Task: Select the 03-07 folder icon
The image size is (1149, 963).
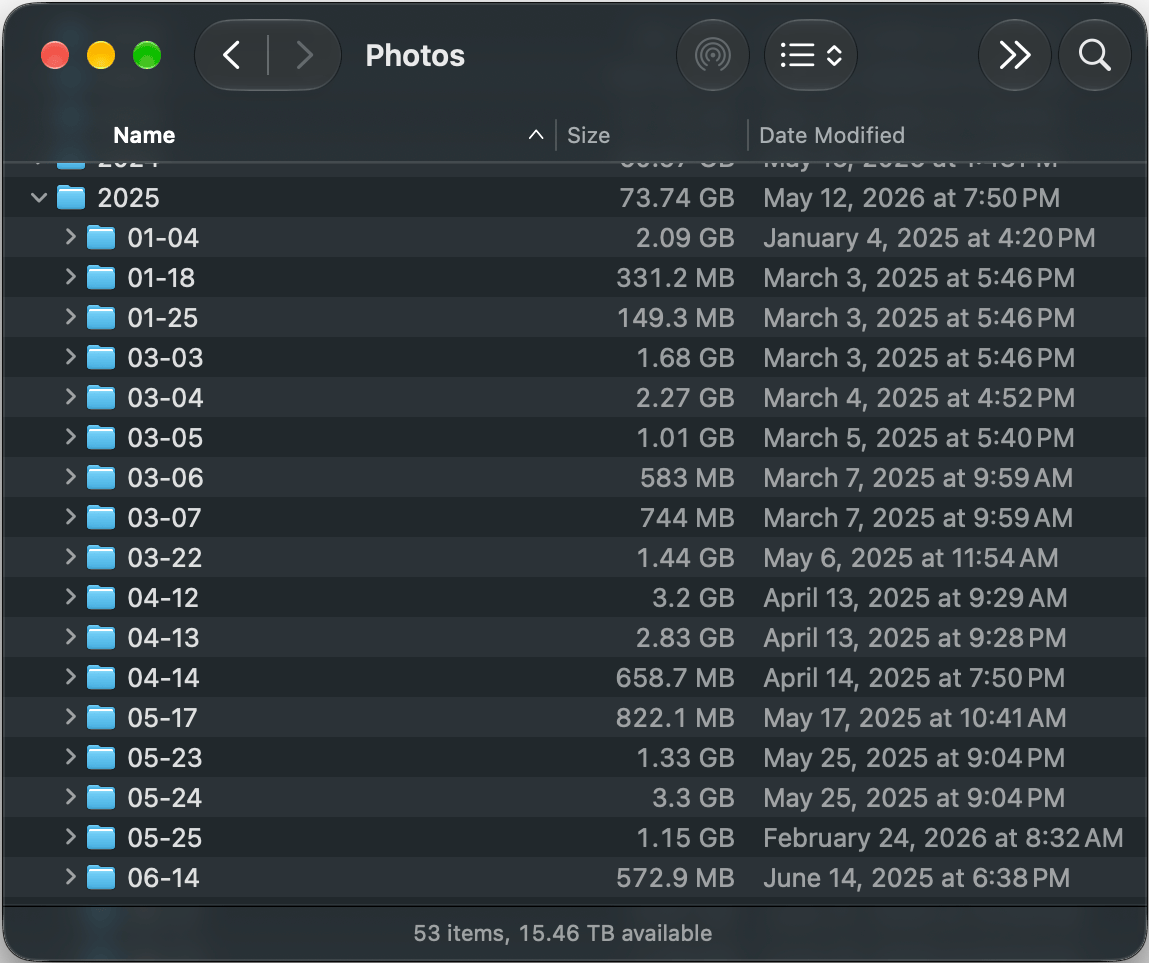Action: tap(101, 517)
